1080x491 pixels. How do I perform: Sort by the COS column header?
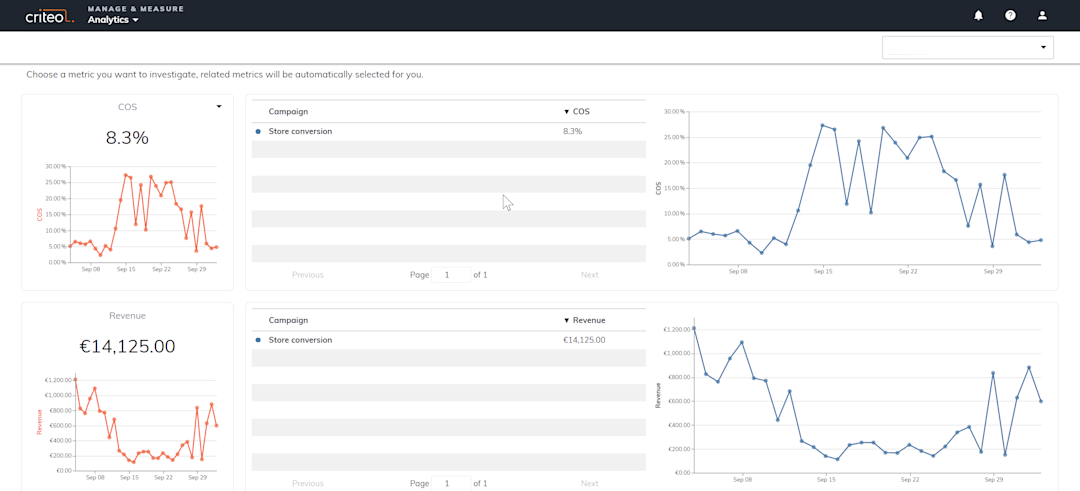(x=577, y=112)
